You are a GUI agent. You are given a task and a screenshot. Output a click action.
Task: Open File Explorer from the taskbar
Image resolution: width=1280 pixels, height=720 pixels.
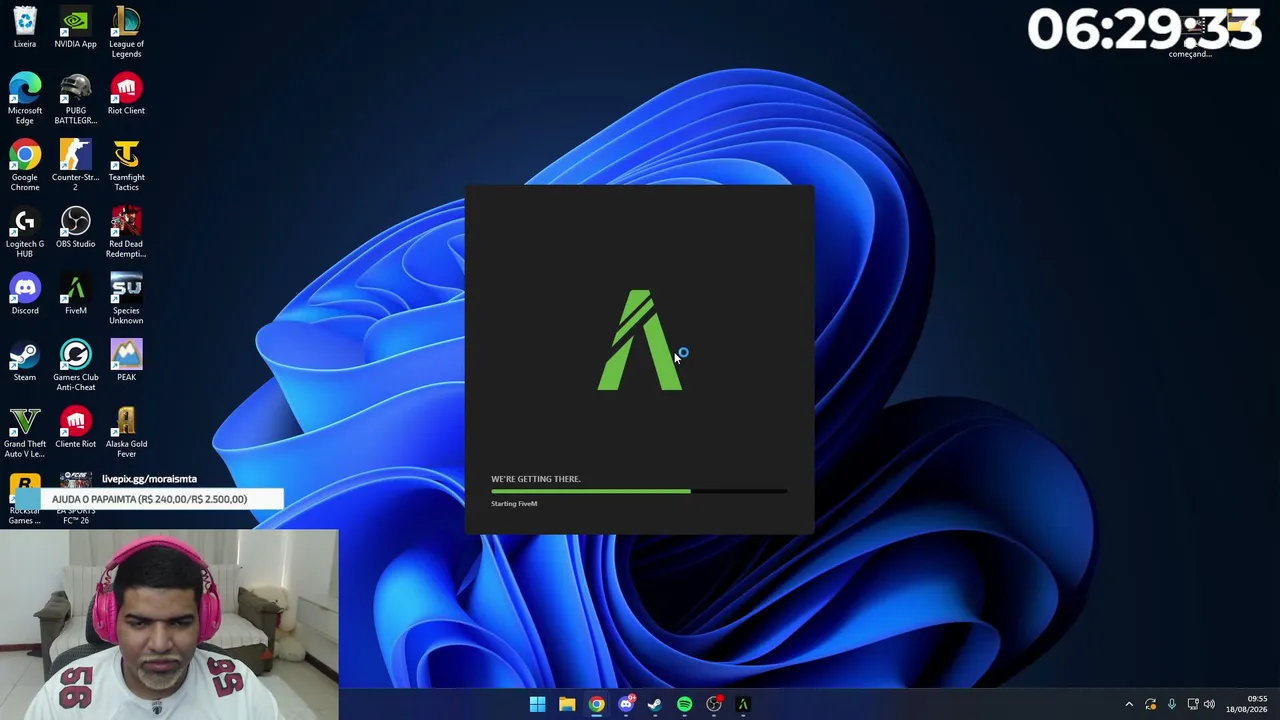click(567, 704)
